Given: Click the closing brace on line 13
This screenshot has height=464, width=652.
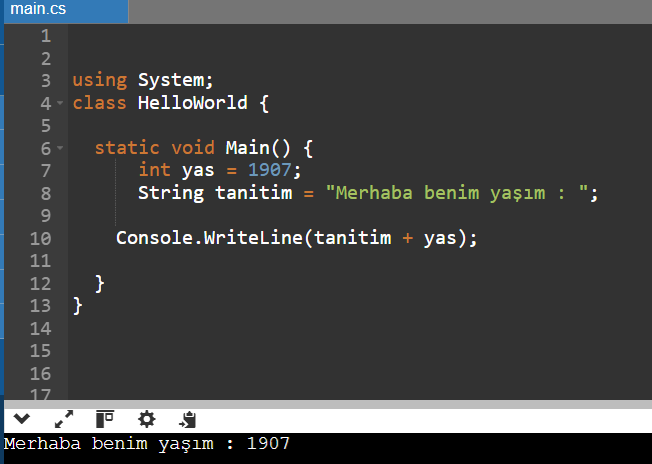Looking at the screenshot, I should [77, 306].
